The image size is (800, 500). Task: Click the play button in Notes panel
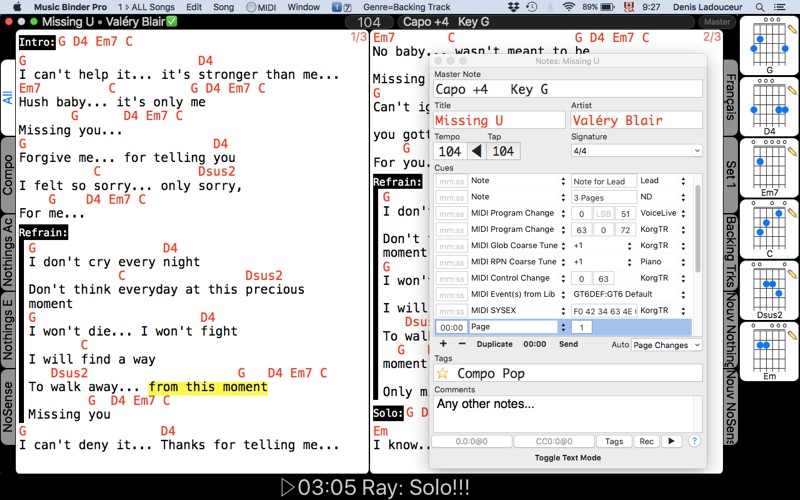click(x=671, y=441)
